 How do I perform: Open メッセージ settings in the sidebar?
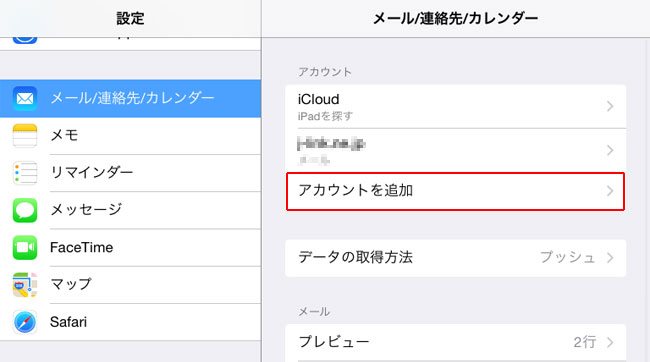pyautogui.click(x=130, y=210)
